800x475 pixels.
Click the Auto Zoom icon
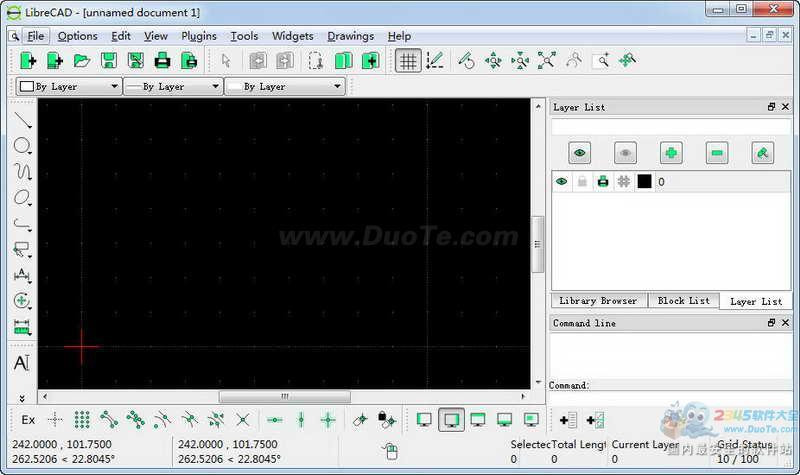(x=546, y=61)
